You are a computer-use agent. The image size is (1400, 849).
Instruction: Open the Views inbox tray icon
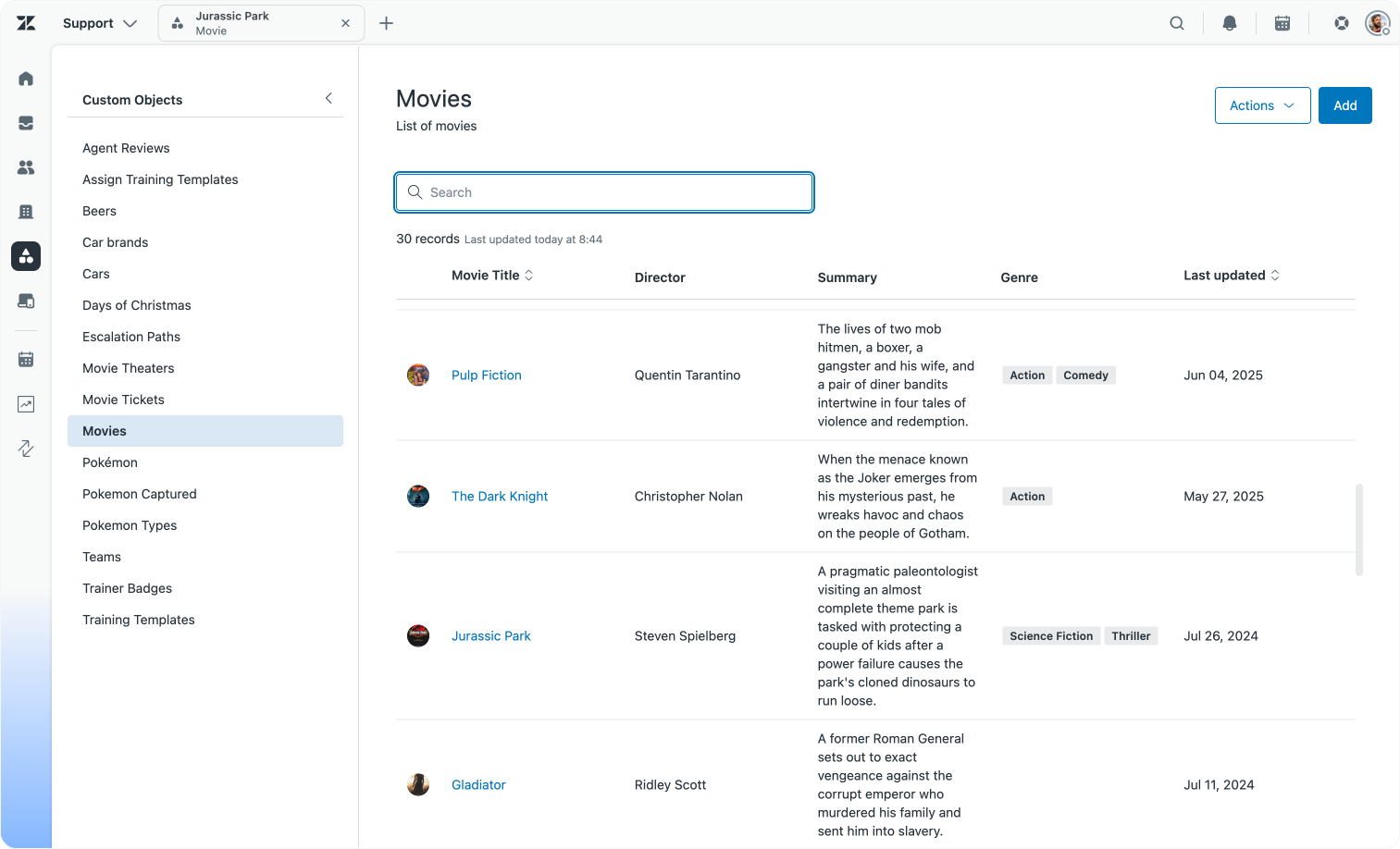(26, 123)
